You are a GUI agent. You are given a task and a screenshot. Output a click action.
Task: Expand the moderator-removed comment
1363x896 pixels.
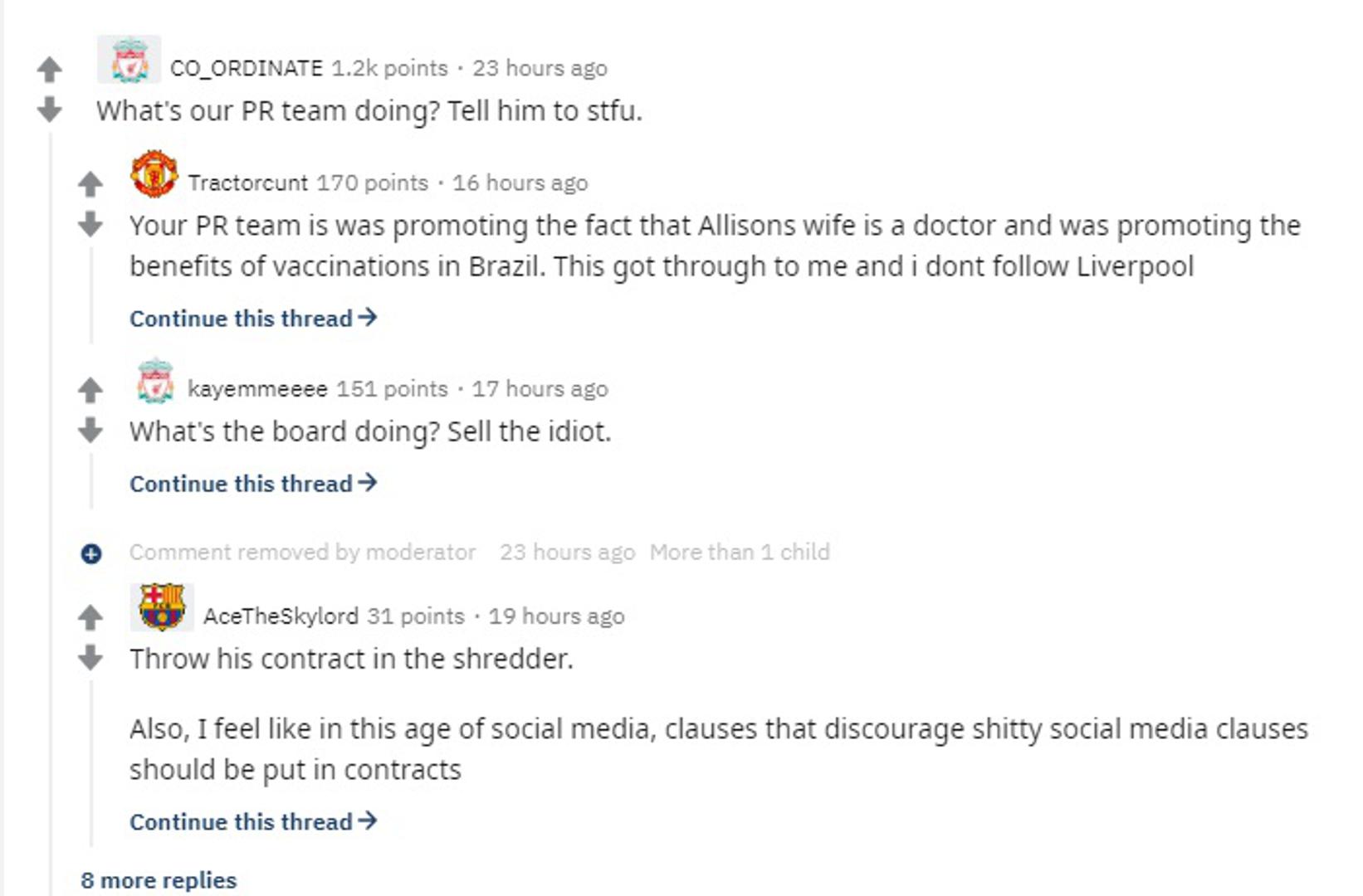point(91,553)
